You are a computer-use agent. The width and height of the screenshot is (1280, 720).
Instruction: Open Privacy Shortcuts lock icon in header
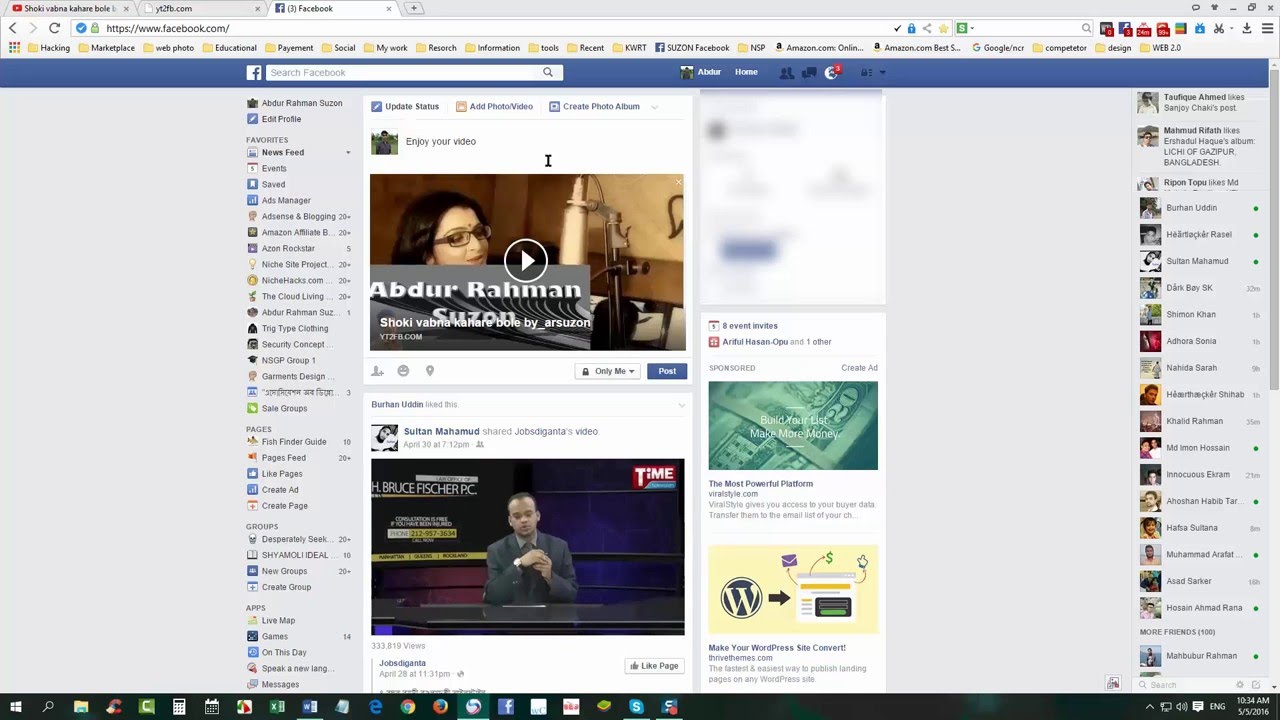pyautogui.click(x=866, y=73)
